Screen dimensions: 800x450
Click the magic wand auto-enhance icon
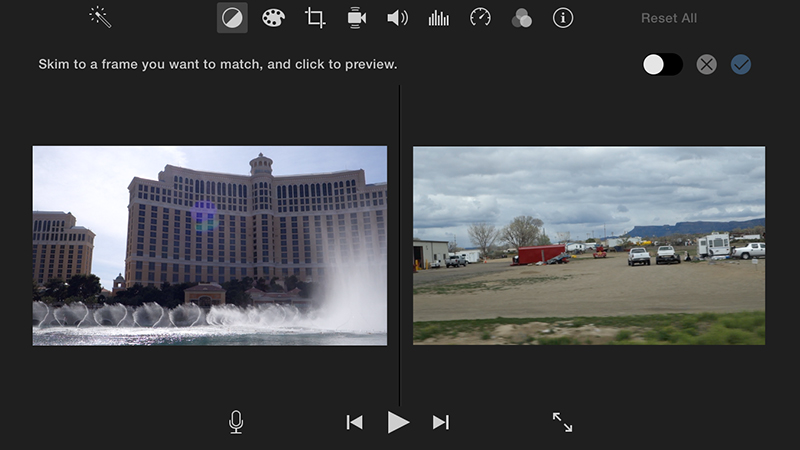coord(100,18)
